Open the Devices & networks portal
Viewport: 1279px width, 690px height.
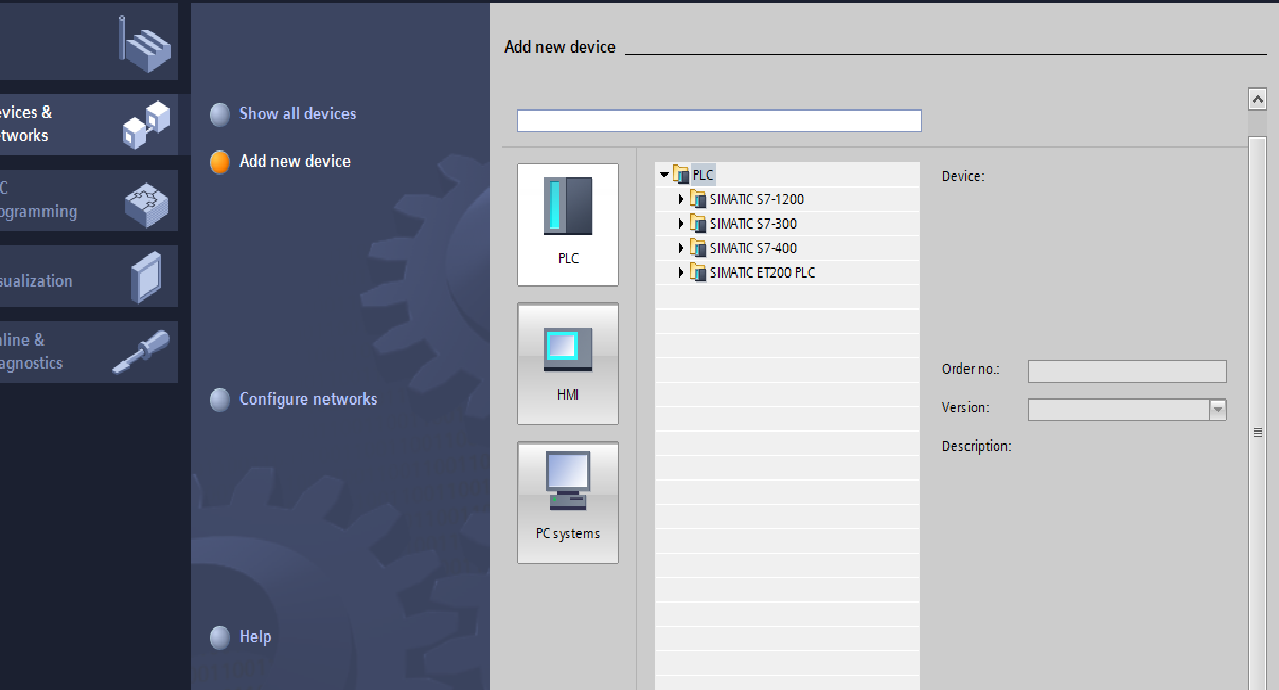point(88,124)
